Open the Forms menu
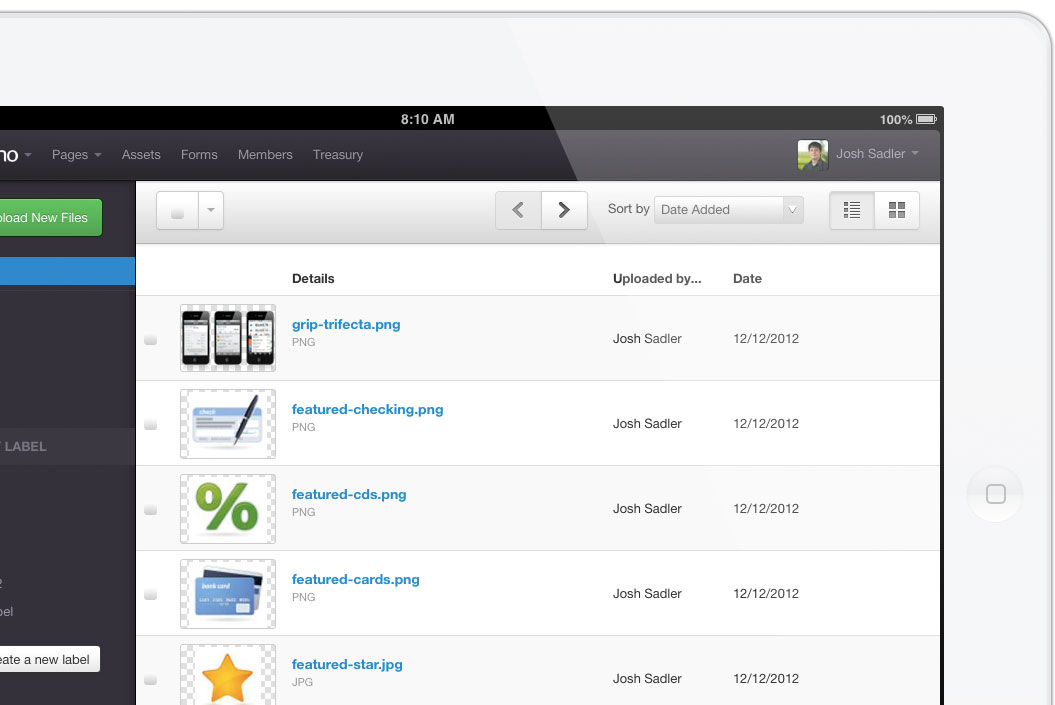 tap(199, 155)
